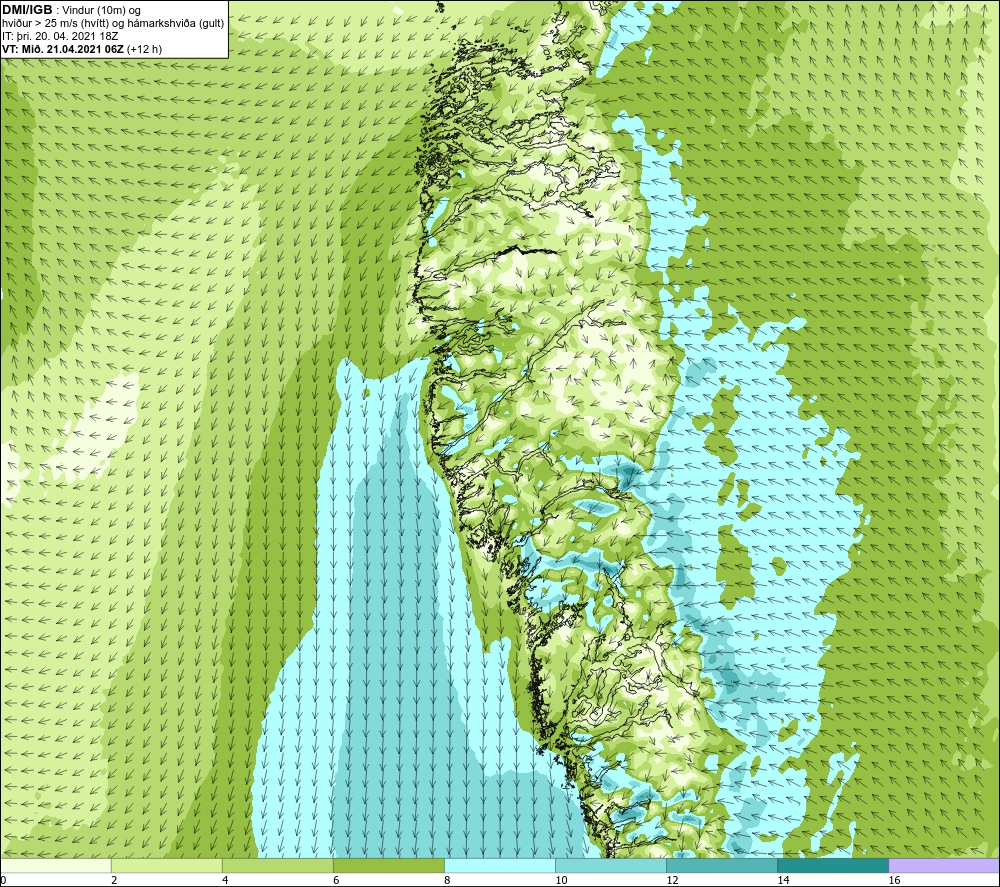Viewport: 1000px width, 887px height.
Task: Click the 10–12 m/s cyan legend swatch
Action: [611, 865]
